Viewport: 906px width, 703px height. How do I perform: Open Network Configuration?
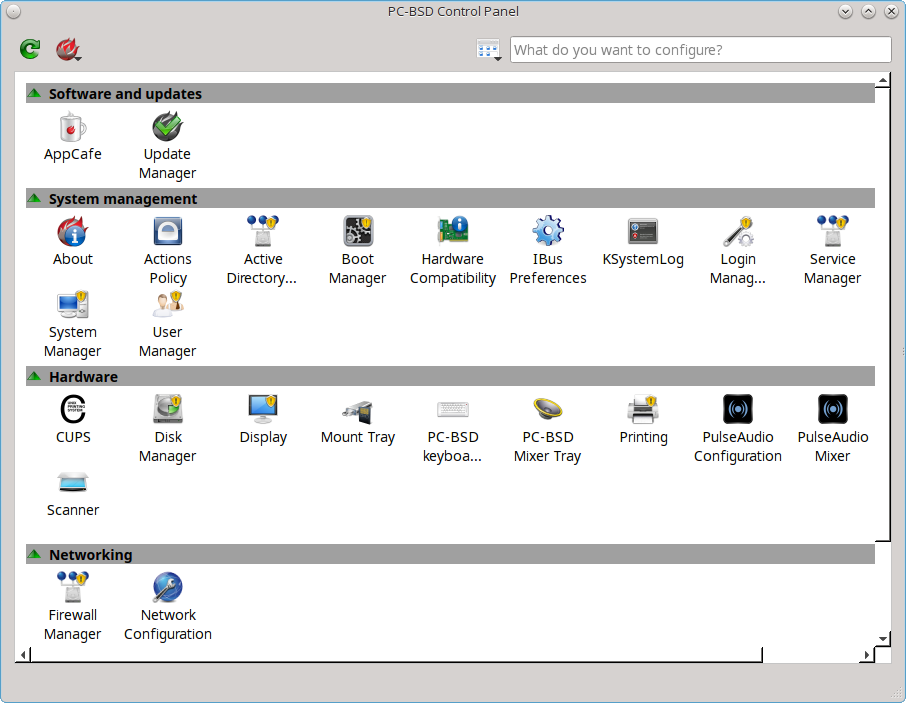tap(168, 607)
